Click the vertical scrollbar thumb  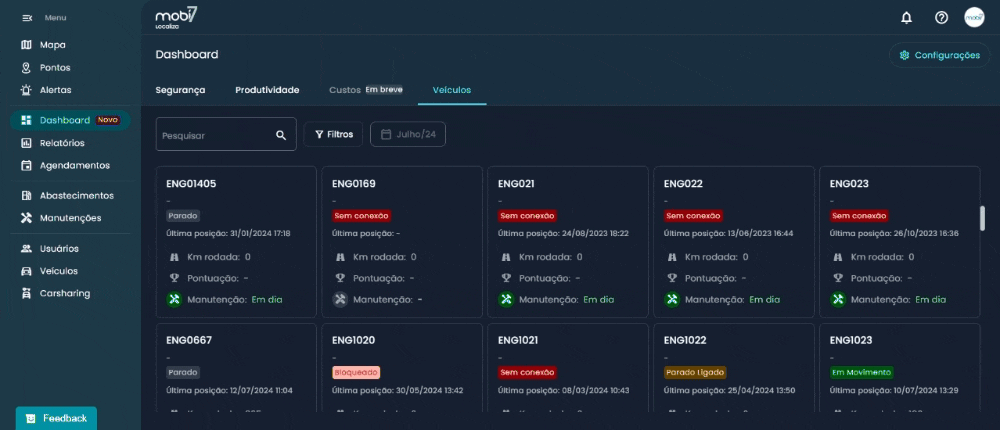coord(982,217)
